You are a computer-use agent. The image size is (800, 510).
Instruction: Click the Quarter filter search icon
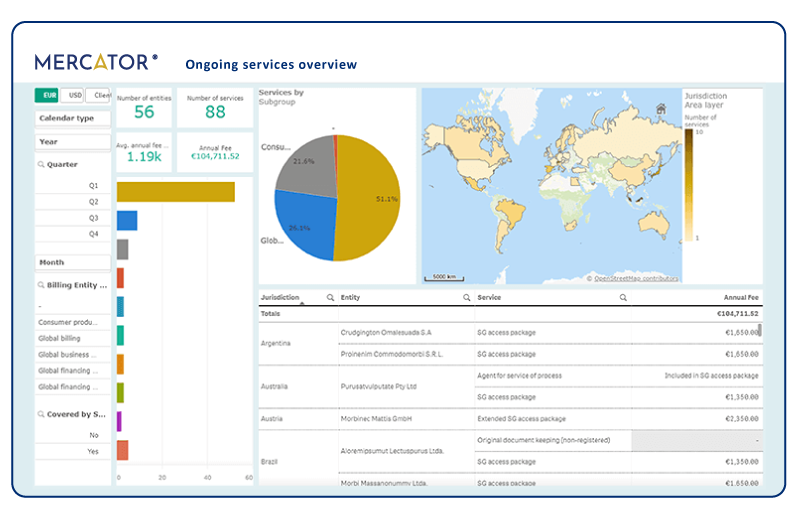41,165
